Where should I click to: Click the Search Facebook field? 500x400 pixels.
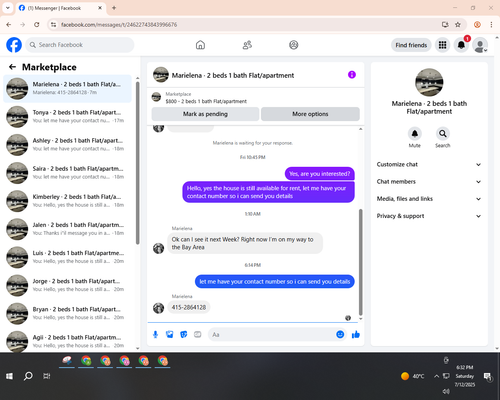[x=80, y=45]
